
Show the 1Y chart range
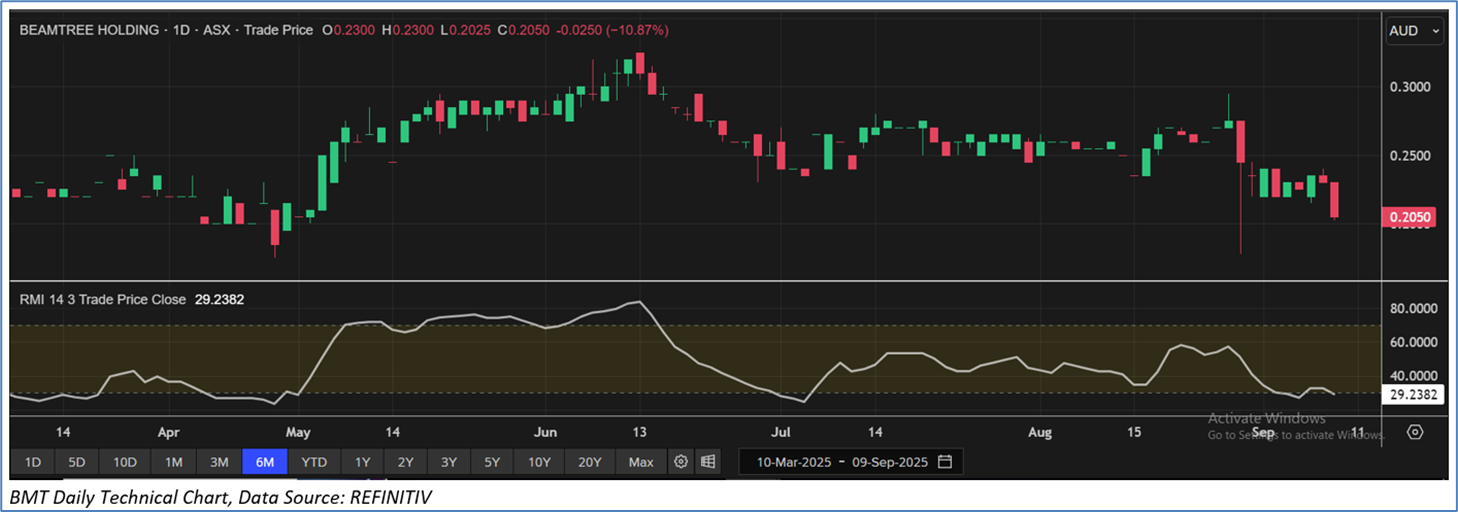[362, 462]
